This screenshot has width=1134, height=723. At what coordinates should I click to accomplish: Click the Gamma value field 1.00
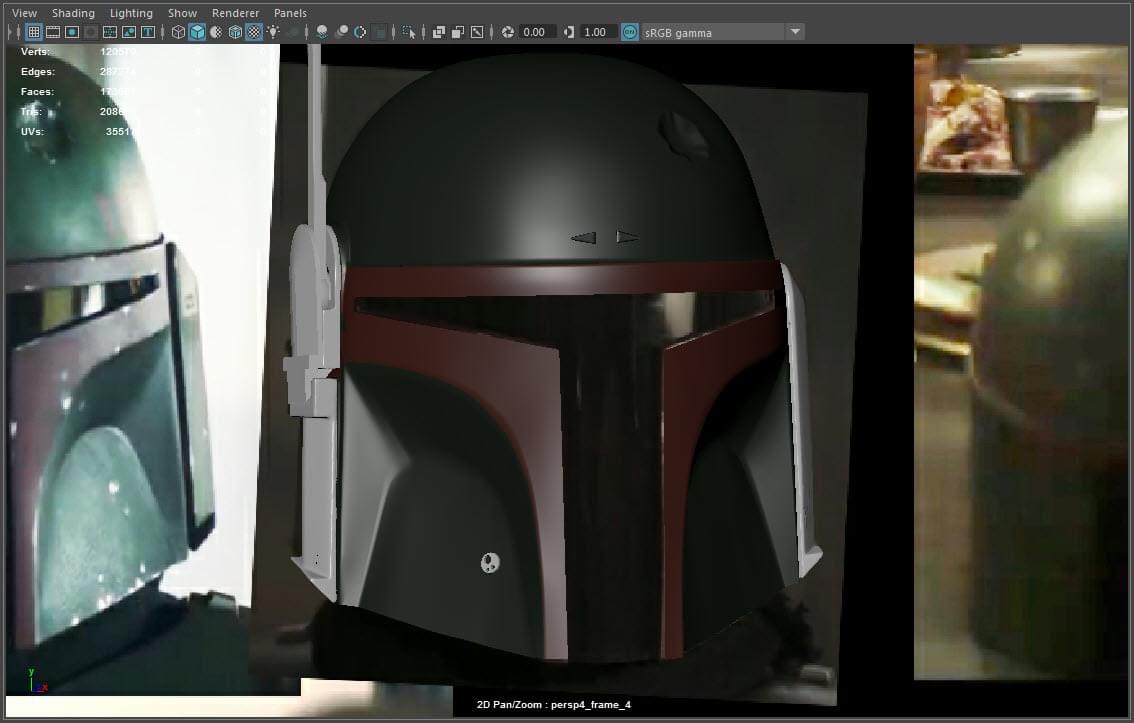click(599, 32)
